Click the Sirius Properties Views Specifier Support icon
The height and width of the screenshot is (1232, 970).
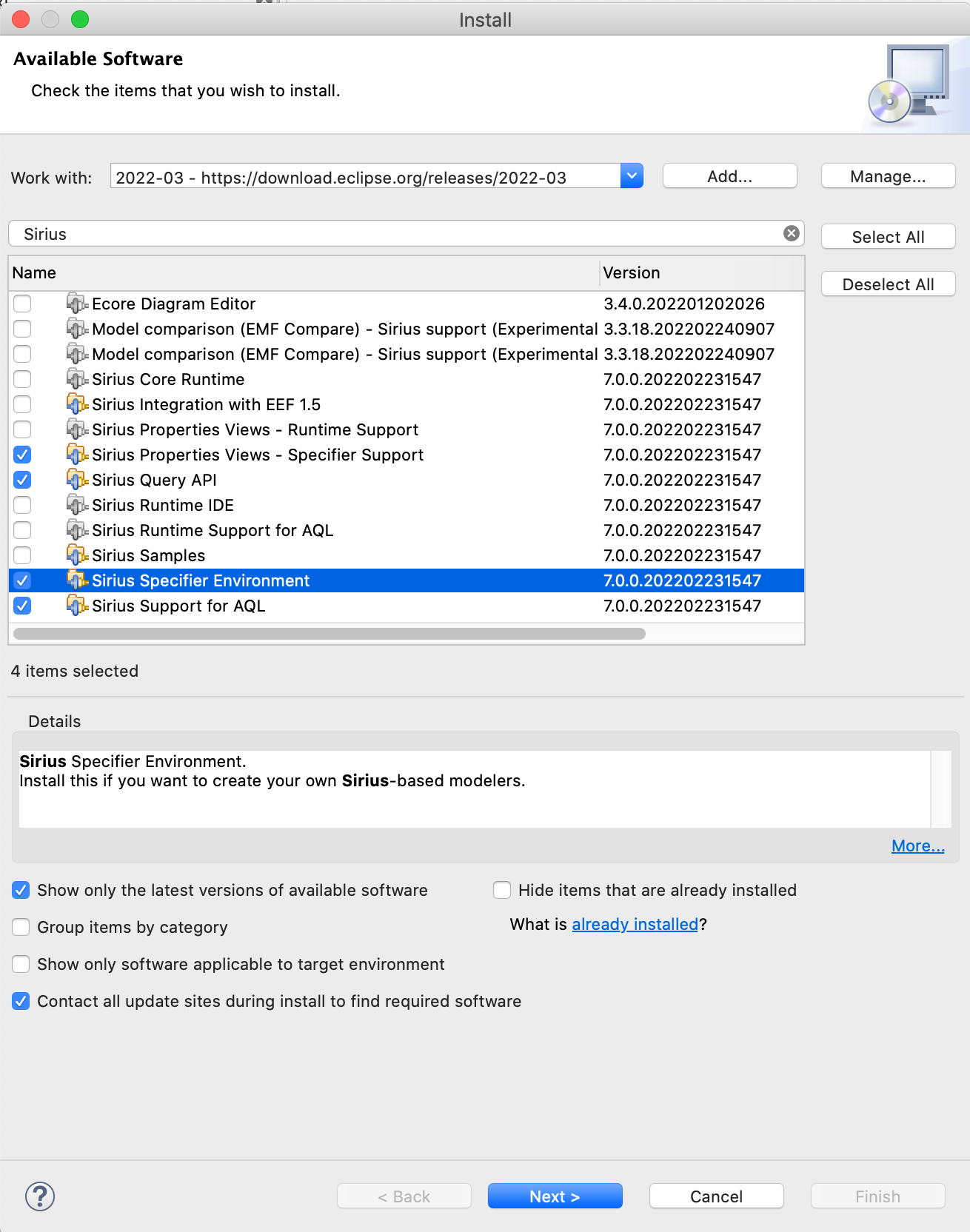pyautogui.click(x=77, y=455)
